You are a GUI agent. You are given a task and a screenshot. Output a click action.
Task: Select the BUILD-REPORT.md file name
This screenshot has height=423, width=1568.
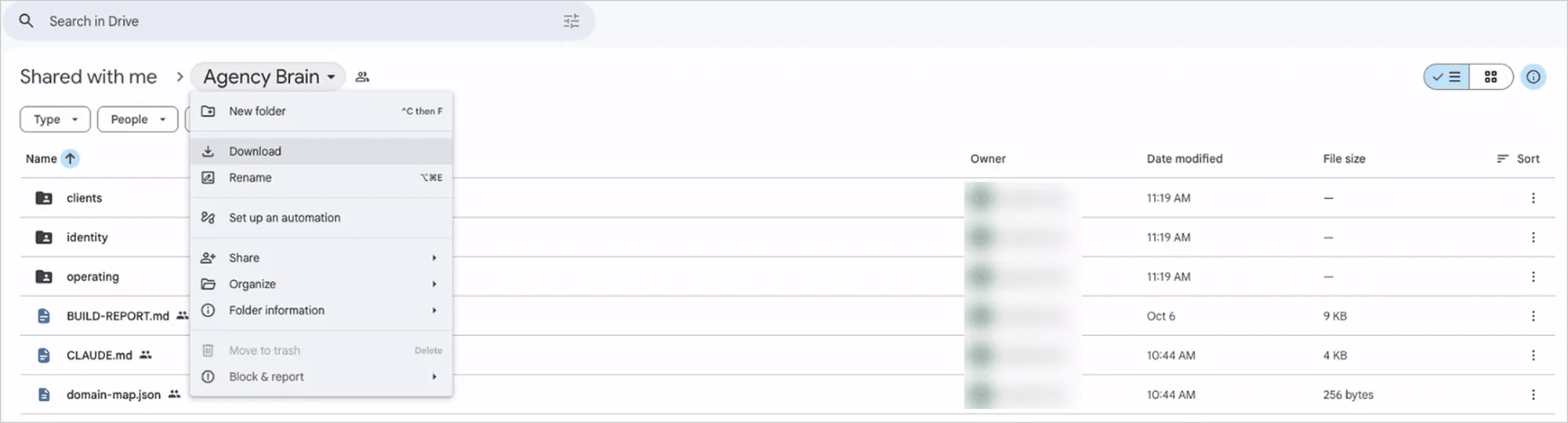(118, 316)
